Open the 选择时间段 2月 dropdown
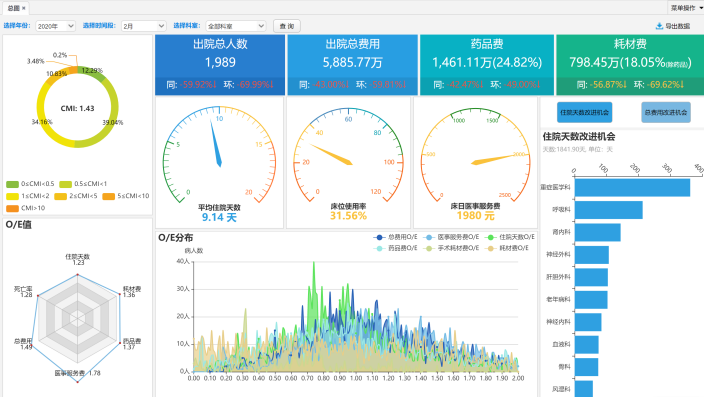Image resolution: width=704 pixels, height=397 pixels. (x=144, y=26)
